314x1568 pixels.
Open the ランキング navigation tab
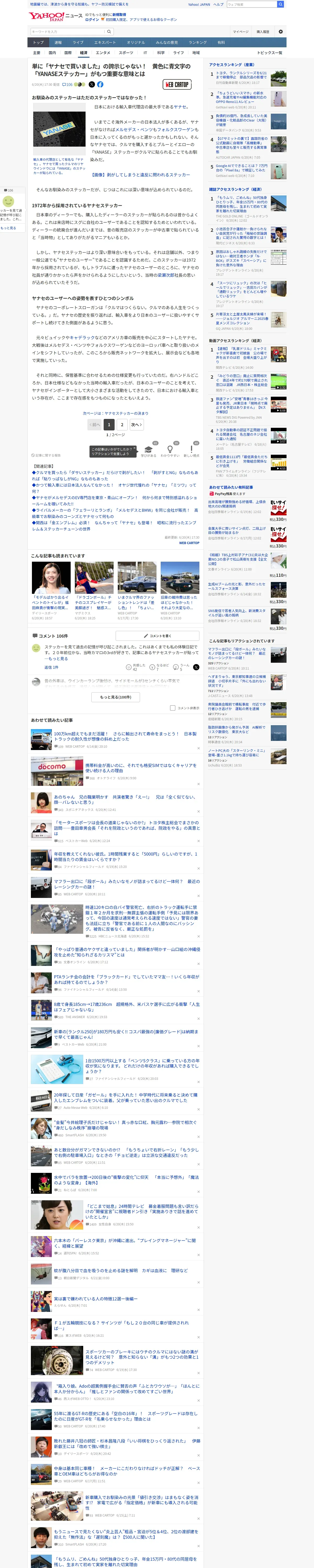198,43
